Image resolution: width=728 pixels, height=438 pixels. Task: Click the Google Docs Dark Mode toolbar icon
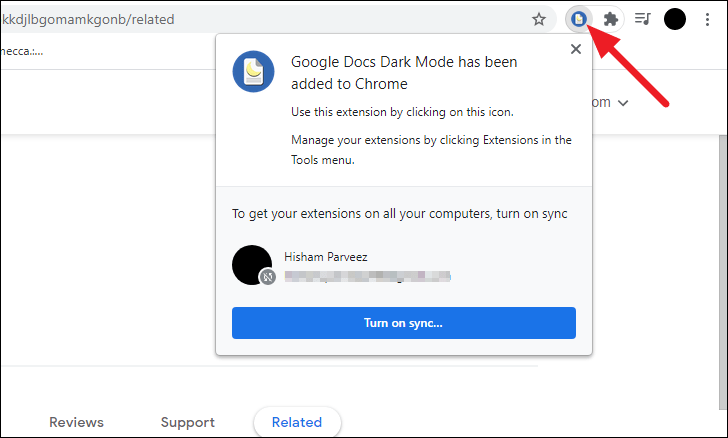click(579, 18)
